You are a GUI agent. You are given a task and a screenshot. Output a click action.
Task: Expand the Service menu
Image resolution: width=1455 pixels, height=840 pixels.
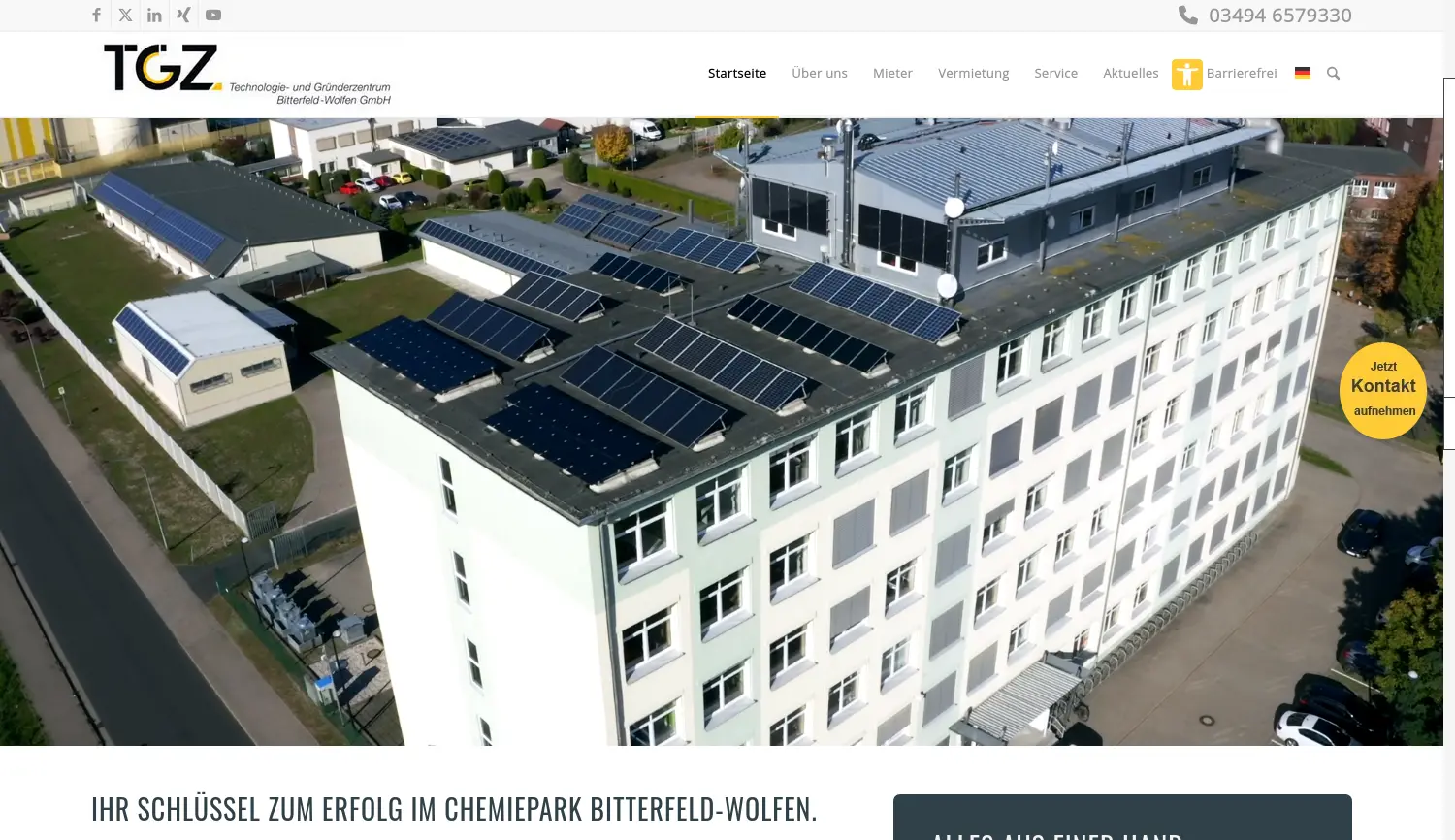click(x=1055, y=73)
